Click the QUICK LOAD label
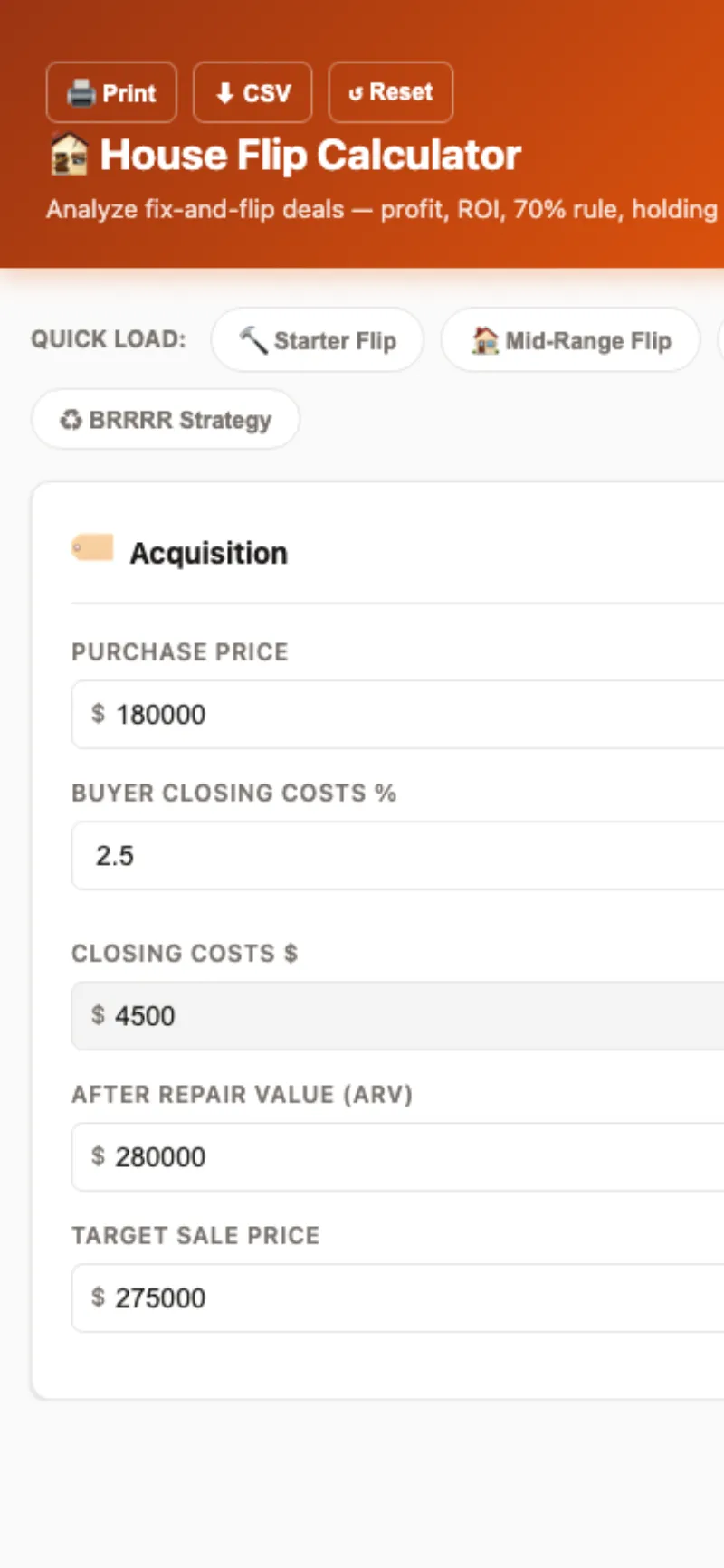 coord(108,339)
